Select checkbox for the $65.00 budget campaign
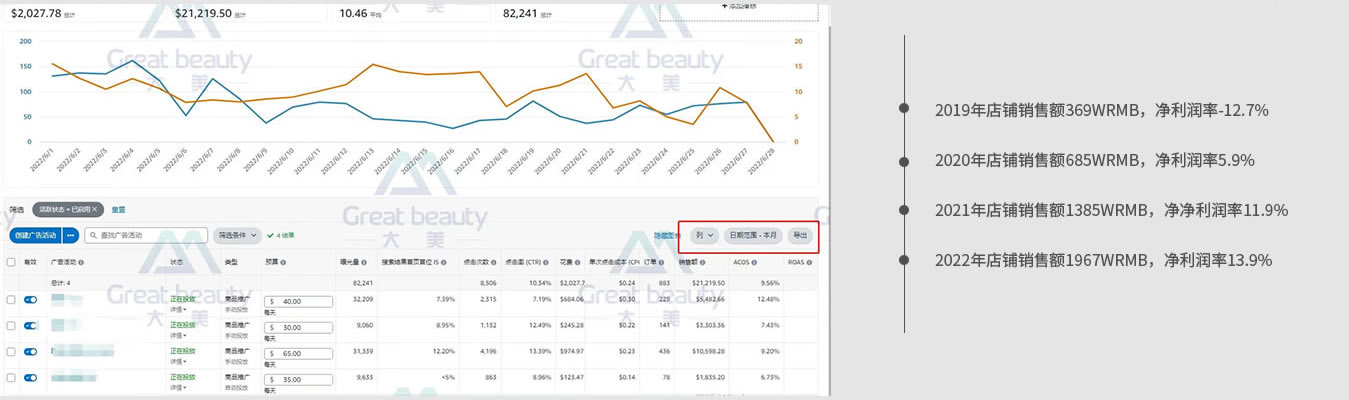This screenshot has height=400, width=1349. coord(11,352)
